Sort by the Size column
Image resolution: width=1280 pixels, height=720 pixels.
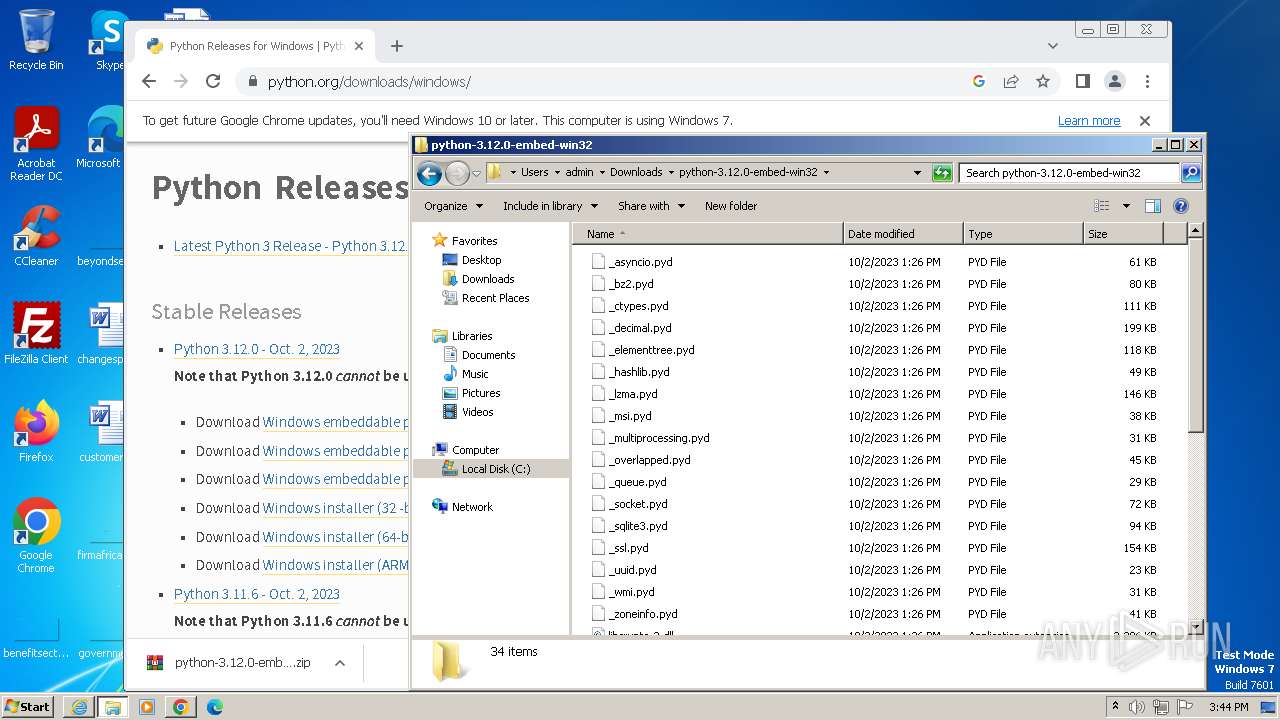[x=1123, y=234]
